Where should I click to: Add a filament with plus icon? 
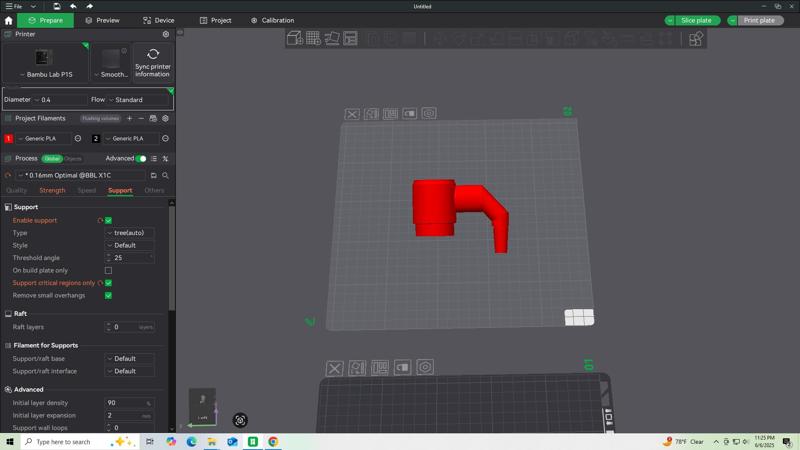(130, 118)
